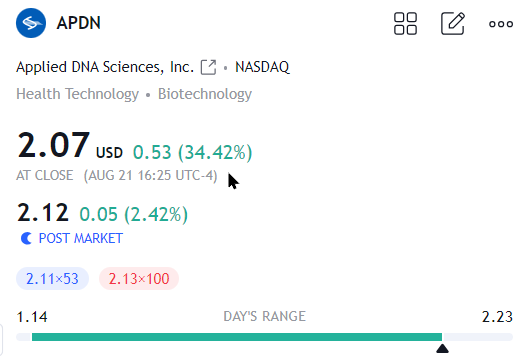Screen dimensions: 523x361
Task: Click the 2.13×100 ask pill
Action: 139,279
